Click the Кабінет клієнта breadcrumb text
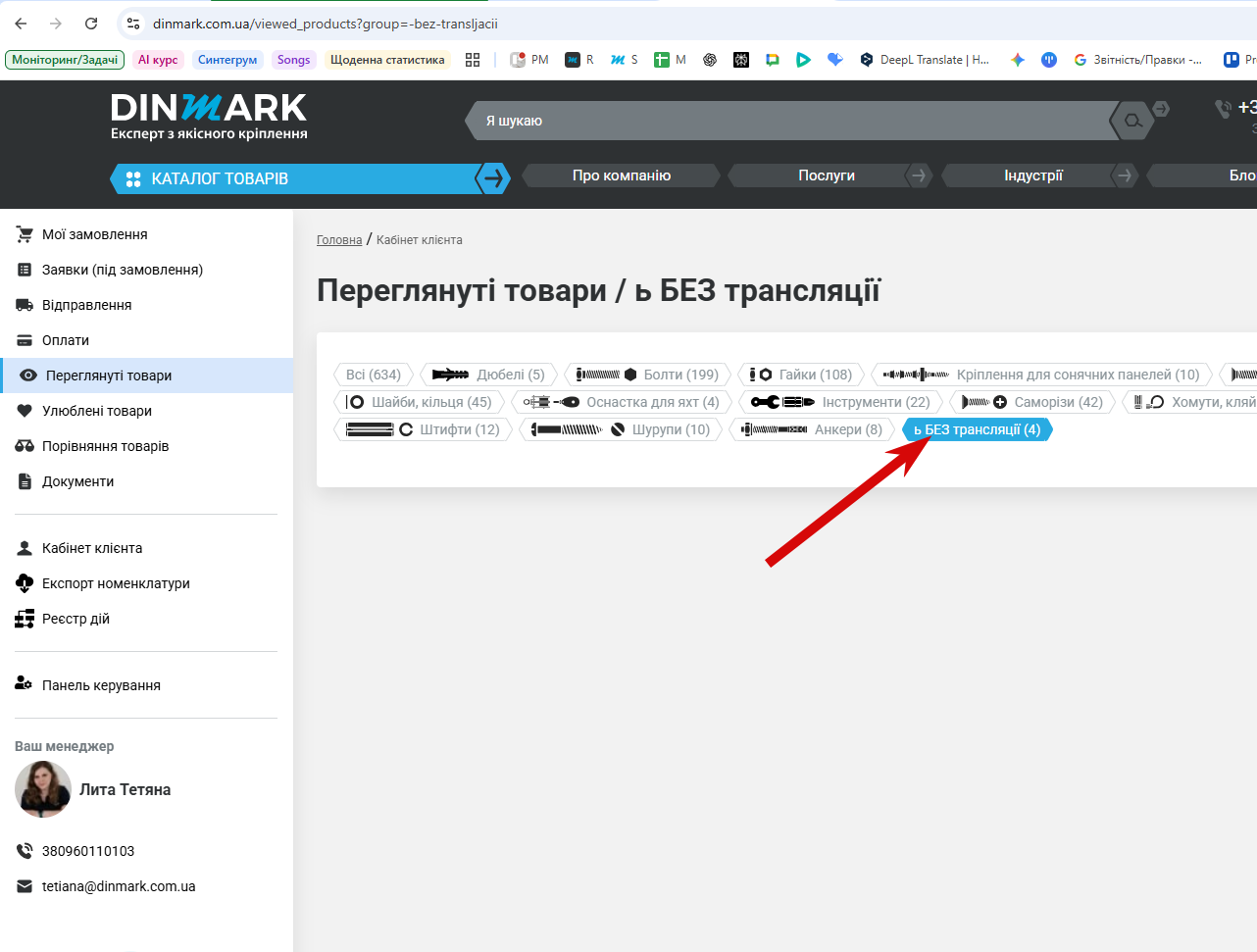 [420, 240]
